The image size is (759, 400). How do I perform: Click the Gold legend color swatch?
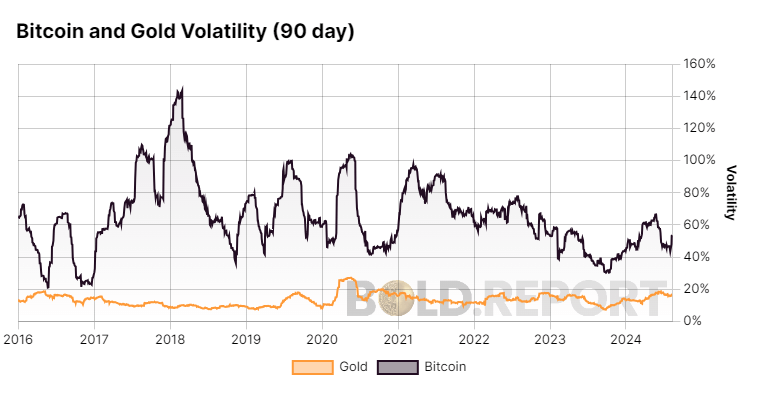tap(310, 367)
